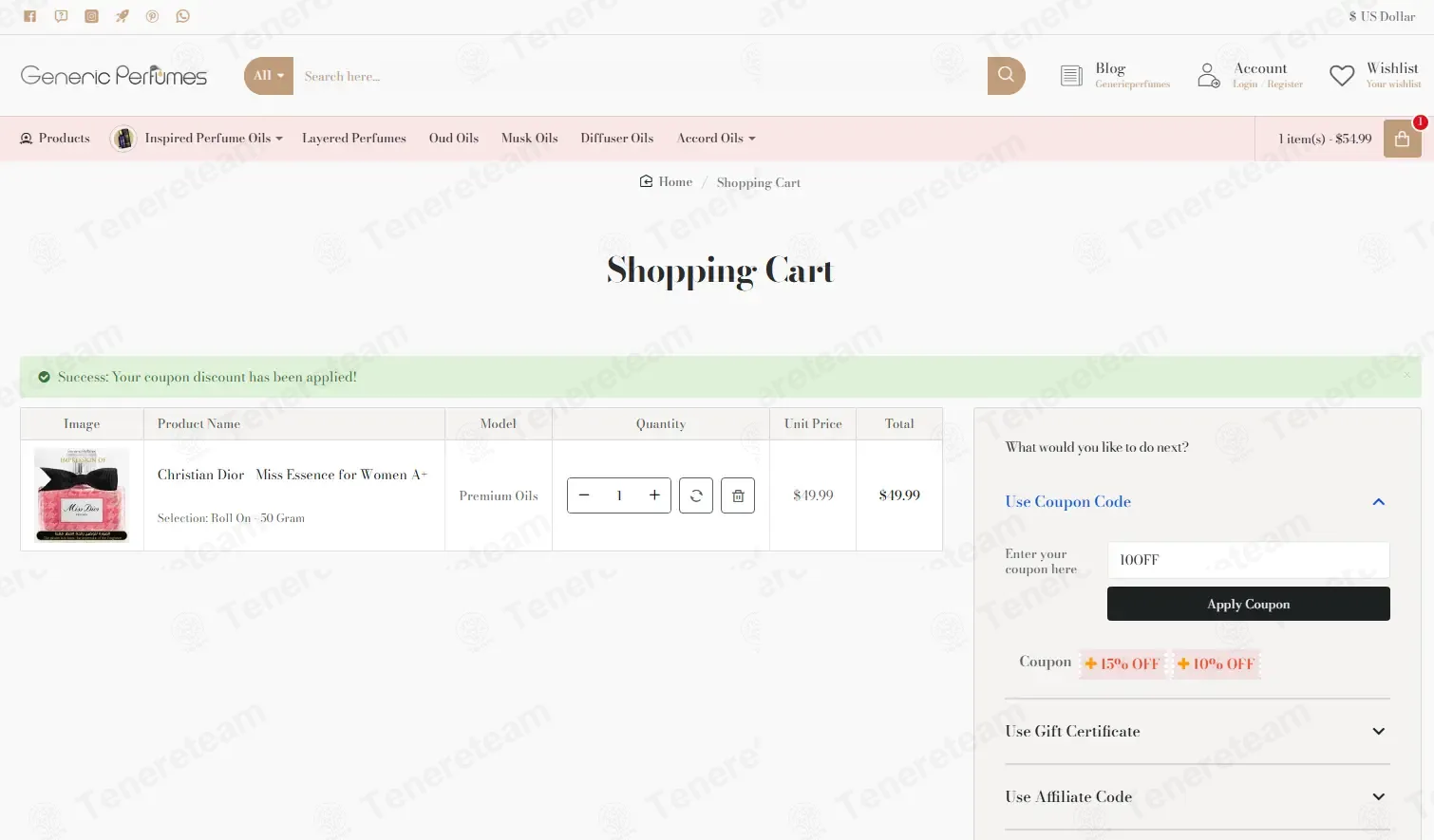Screen dimensions: 1434x840
Task: Go to the Generic Perfumes logo homepage
Action: [114, 76]
